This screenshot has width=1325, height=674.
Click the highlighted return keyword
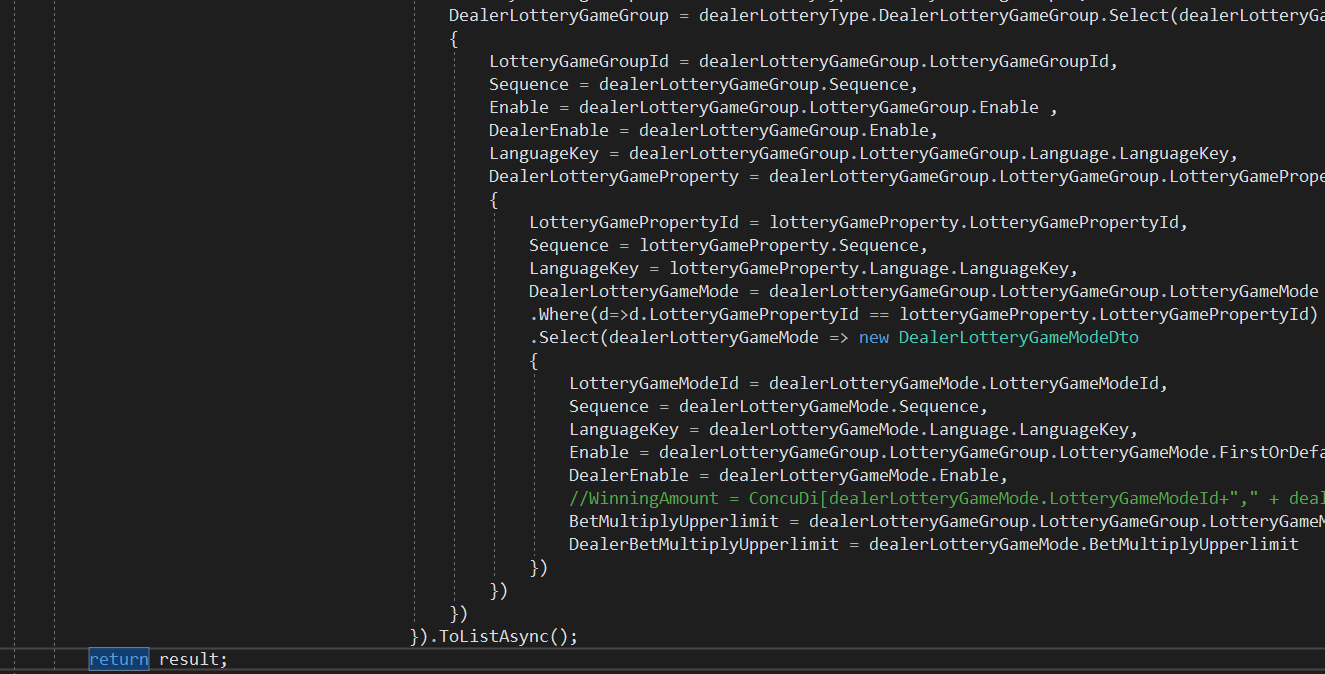click(x=118, y=658)
